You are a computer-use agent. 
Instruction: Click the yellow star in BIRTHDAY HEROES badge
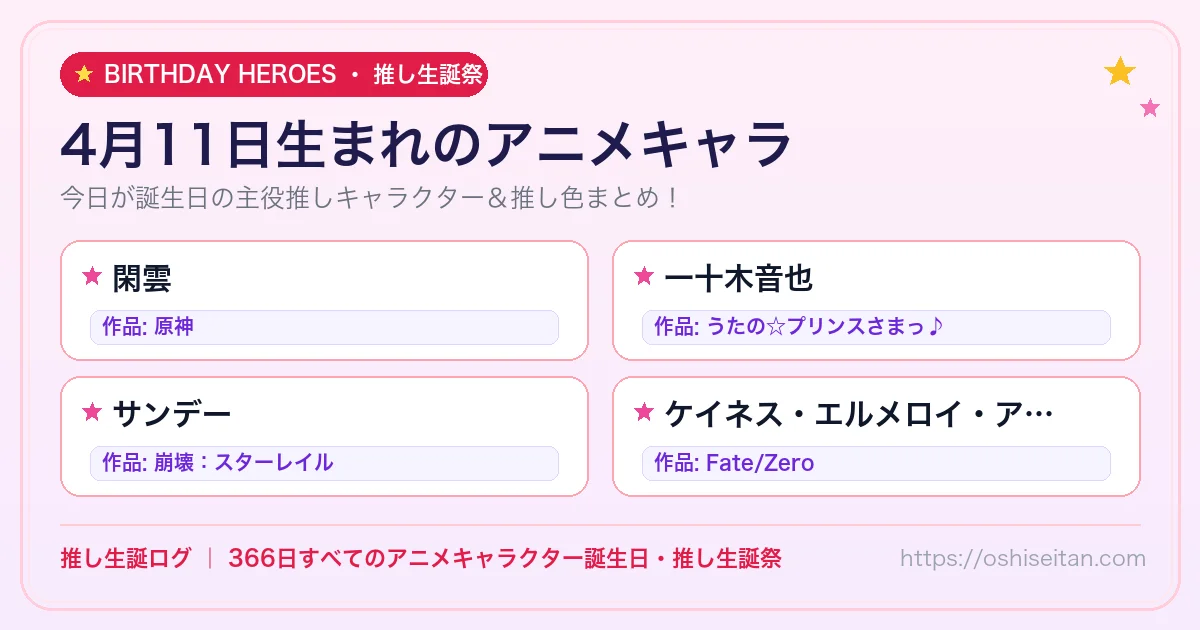tap(84, 74)
